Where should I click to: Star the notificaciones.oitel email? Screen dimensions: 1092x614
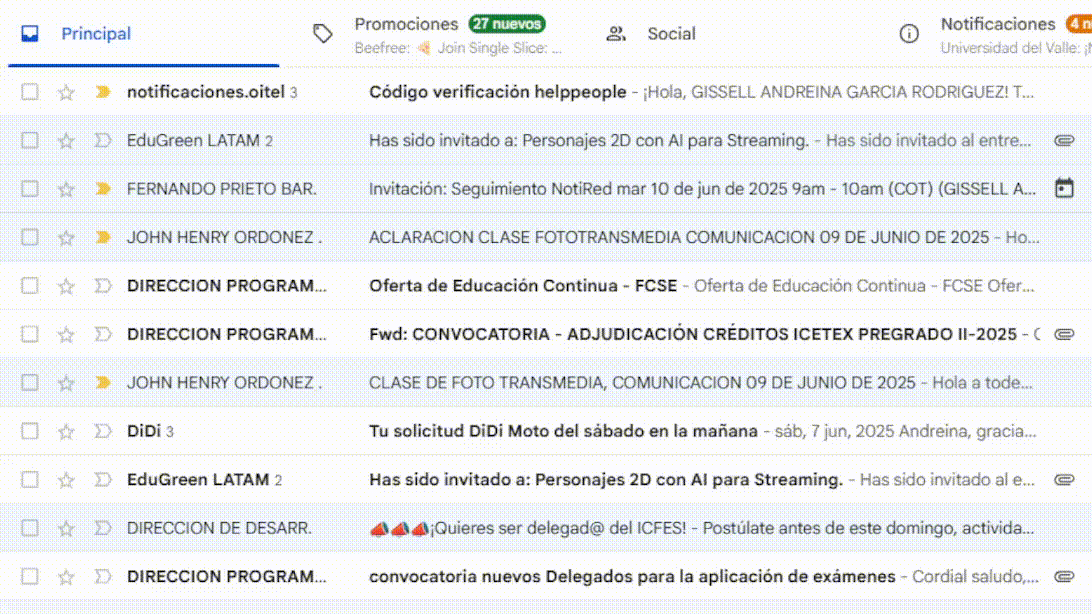(66, 92)
